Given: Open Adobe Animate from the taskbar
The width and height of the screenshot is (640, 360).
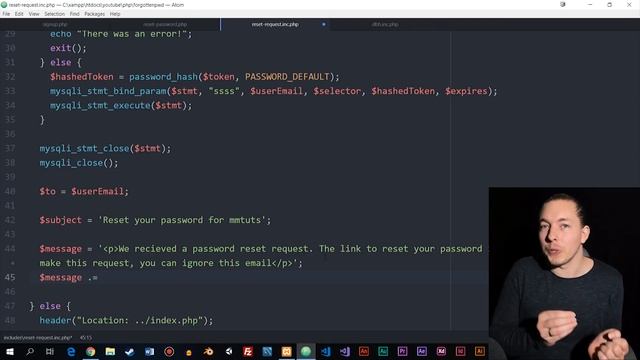Looking at the screenshot, I should (364, 351).
